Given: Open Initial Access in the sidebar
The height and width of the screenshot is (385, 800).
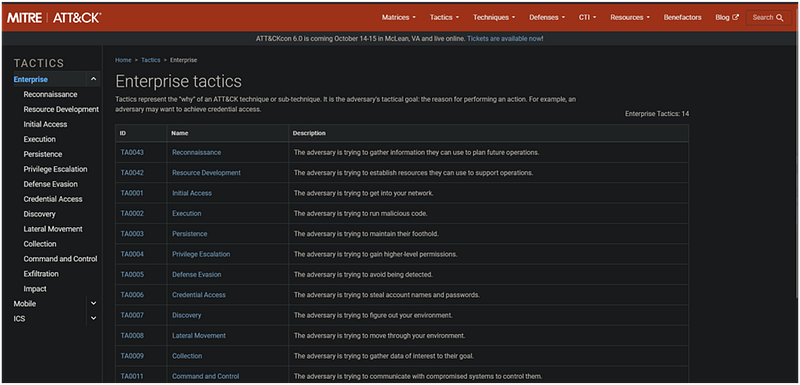Looking at the screenshot, I should click(45, 124).
